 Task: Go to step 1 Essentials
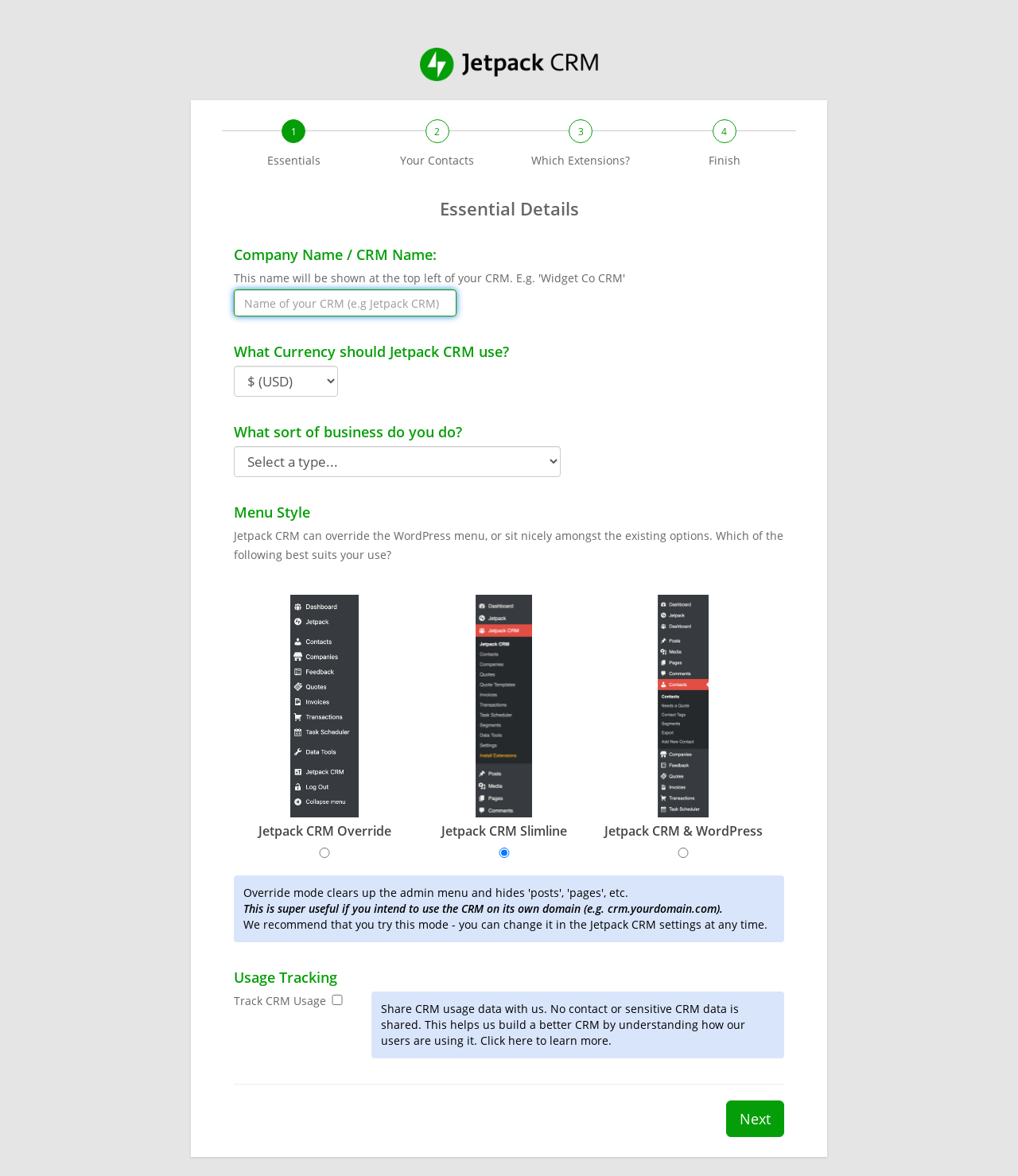(x=293, y=131)
